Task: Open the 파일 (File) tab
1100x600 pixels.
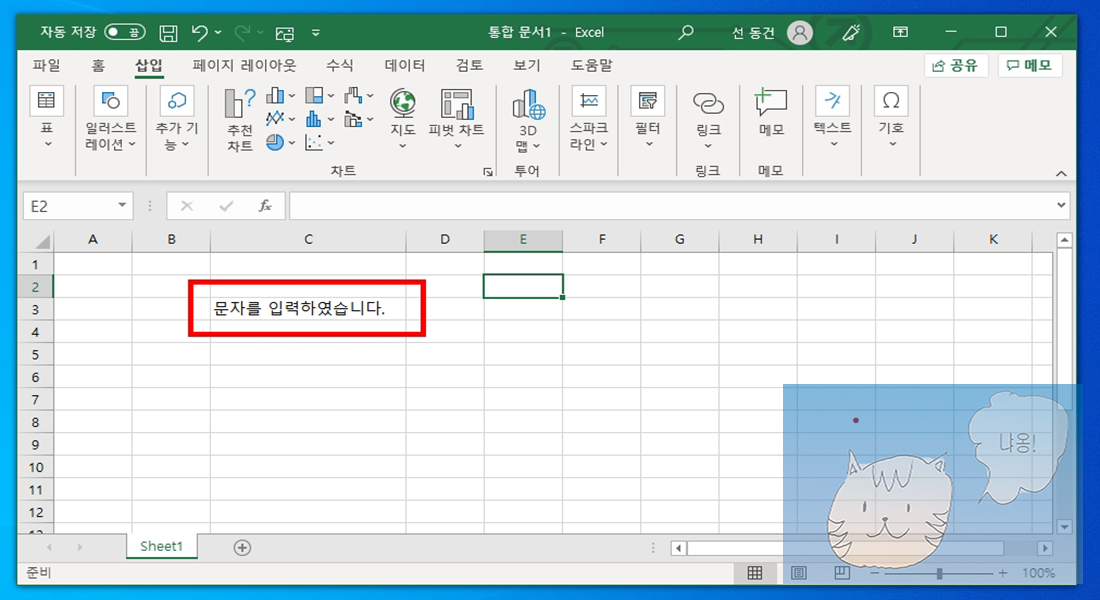Action: [46, 65]
